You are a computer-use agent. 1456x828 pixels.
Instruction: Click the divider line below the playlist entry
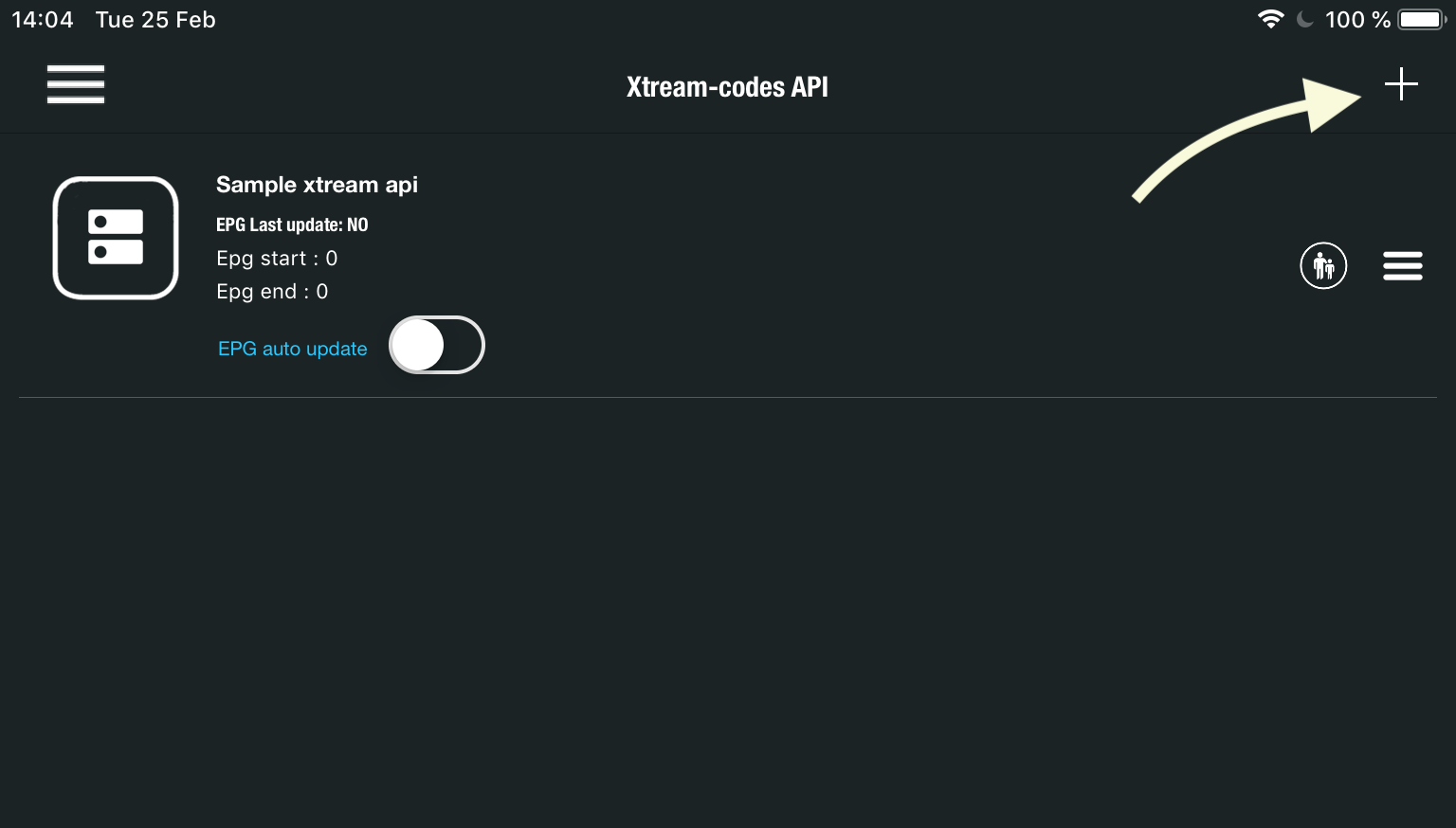pyautogui.click(x=728, y=397)
